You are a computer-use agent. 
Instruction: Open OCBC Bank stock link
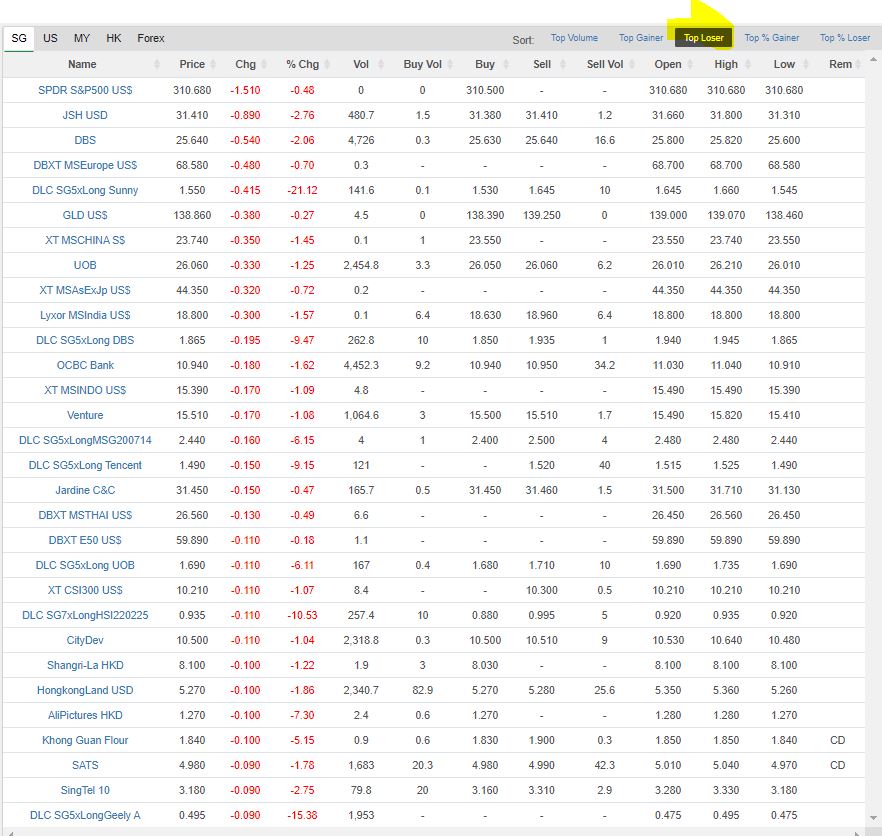coord(85,365)
